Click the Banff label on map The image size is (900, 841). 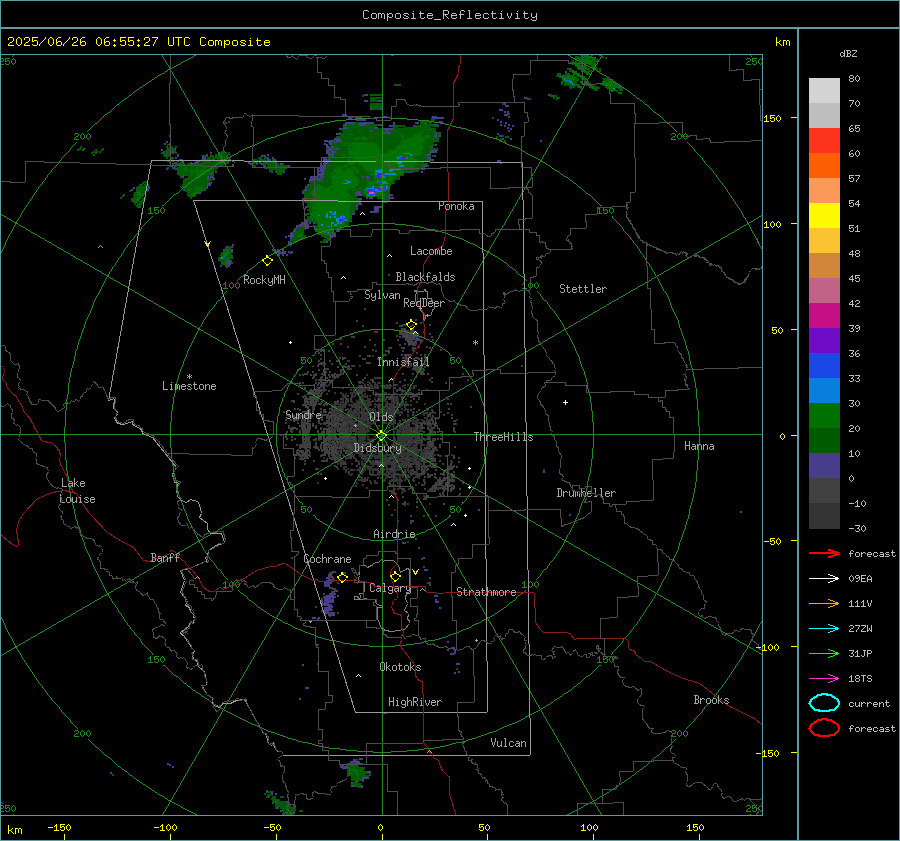click(x=165, y=557)
